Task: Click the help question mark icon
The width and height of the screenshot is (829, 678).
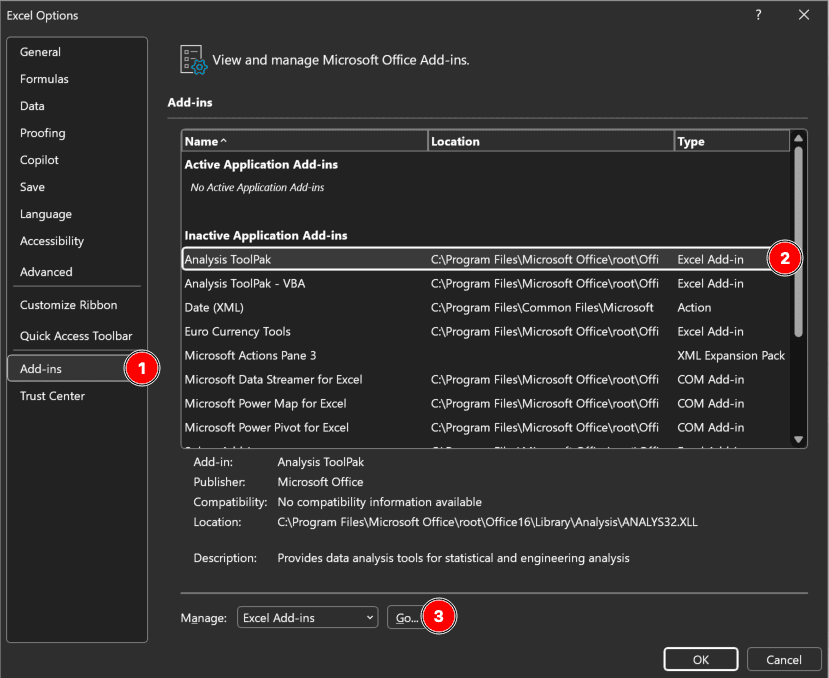Action: [757, 15]
